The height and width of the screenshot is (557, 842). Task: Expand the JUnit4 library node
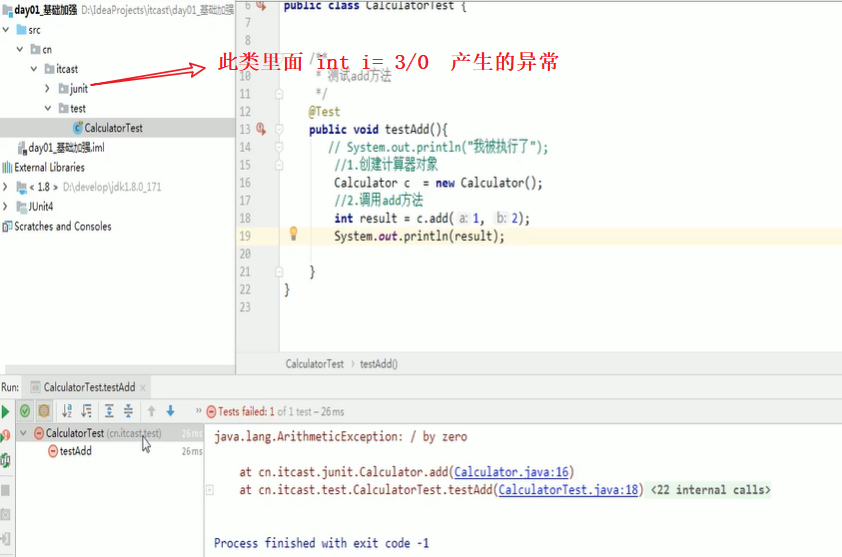(x=5, y=207)
